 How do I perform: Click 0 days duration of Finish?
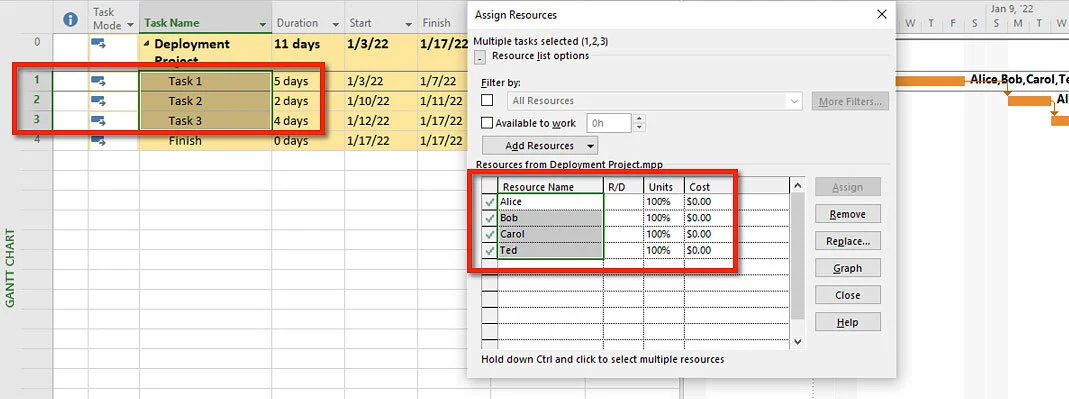(x=307, y=141)
